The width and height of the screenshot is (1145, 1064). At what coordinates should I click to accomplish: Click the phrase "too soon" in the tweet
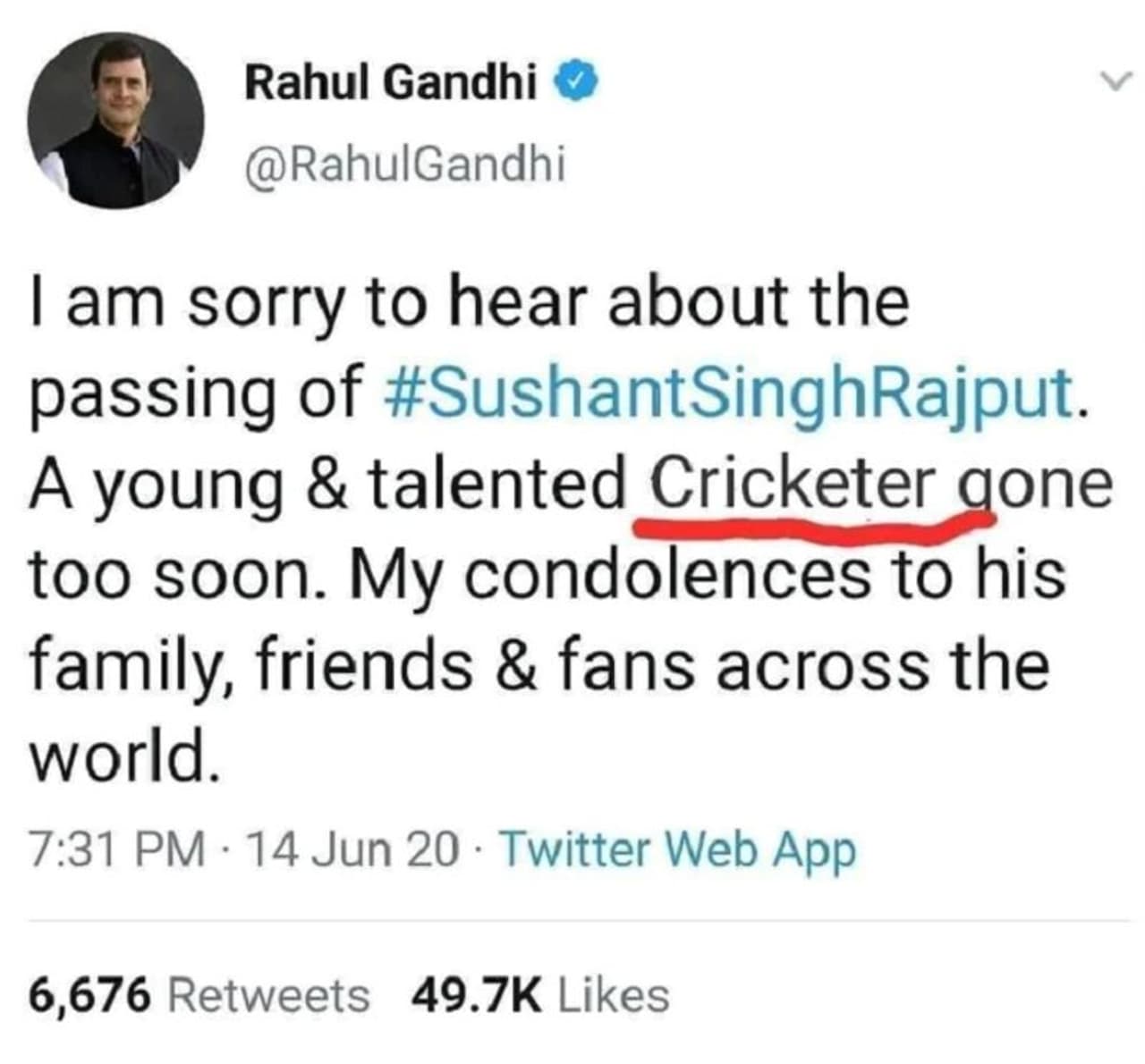pos(172,573)
